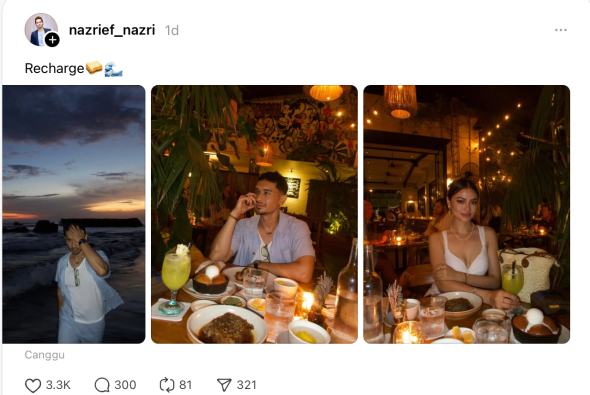Open comments via the speech bubble icon
This screenshot has width=590, height=395.
tap(102, 385)
